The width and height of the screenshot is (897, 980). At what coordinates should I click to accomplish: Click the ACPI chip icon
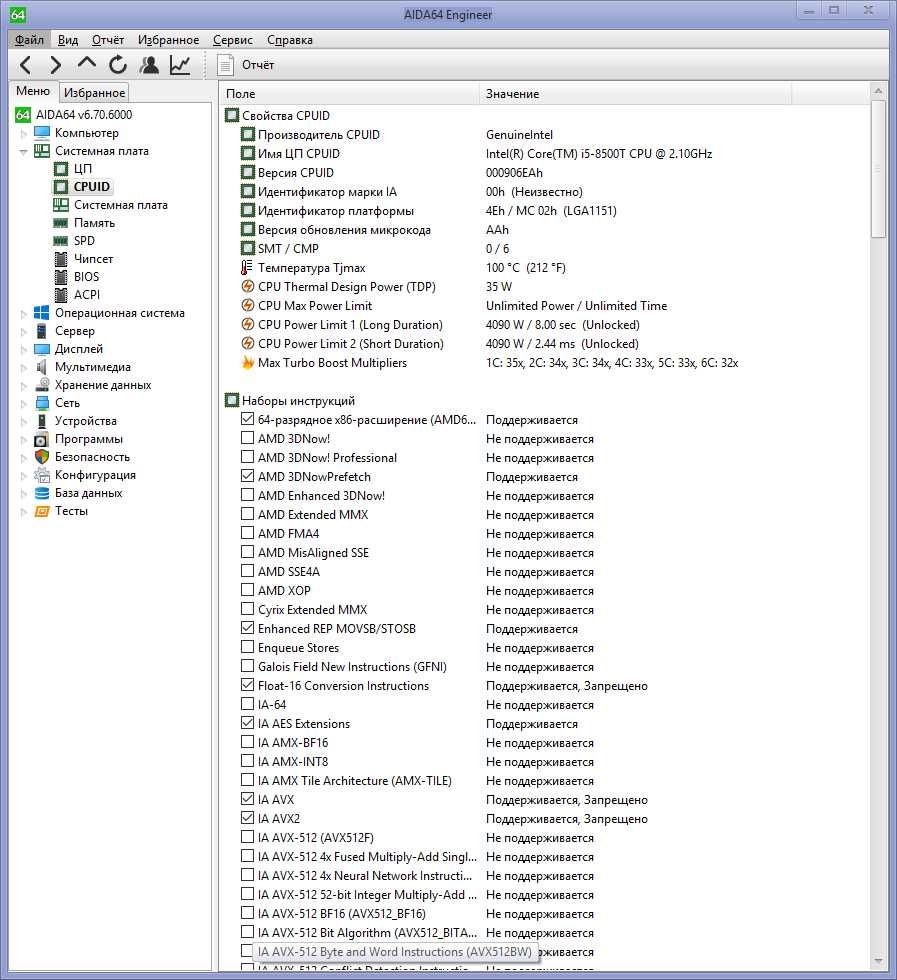pyautogui.click(x=61, y=295)
